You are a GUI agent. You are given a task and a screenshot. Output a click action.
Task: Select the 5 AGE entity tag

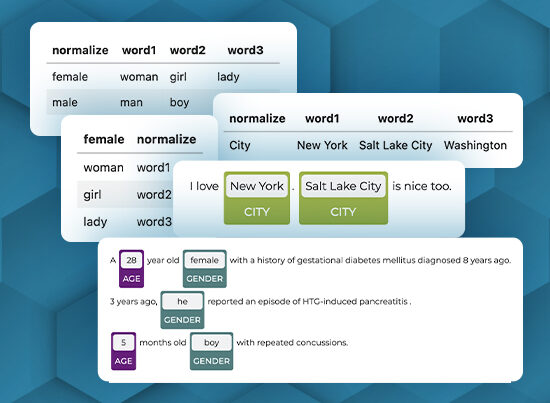[123, 351]
